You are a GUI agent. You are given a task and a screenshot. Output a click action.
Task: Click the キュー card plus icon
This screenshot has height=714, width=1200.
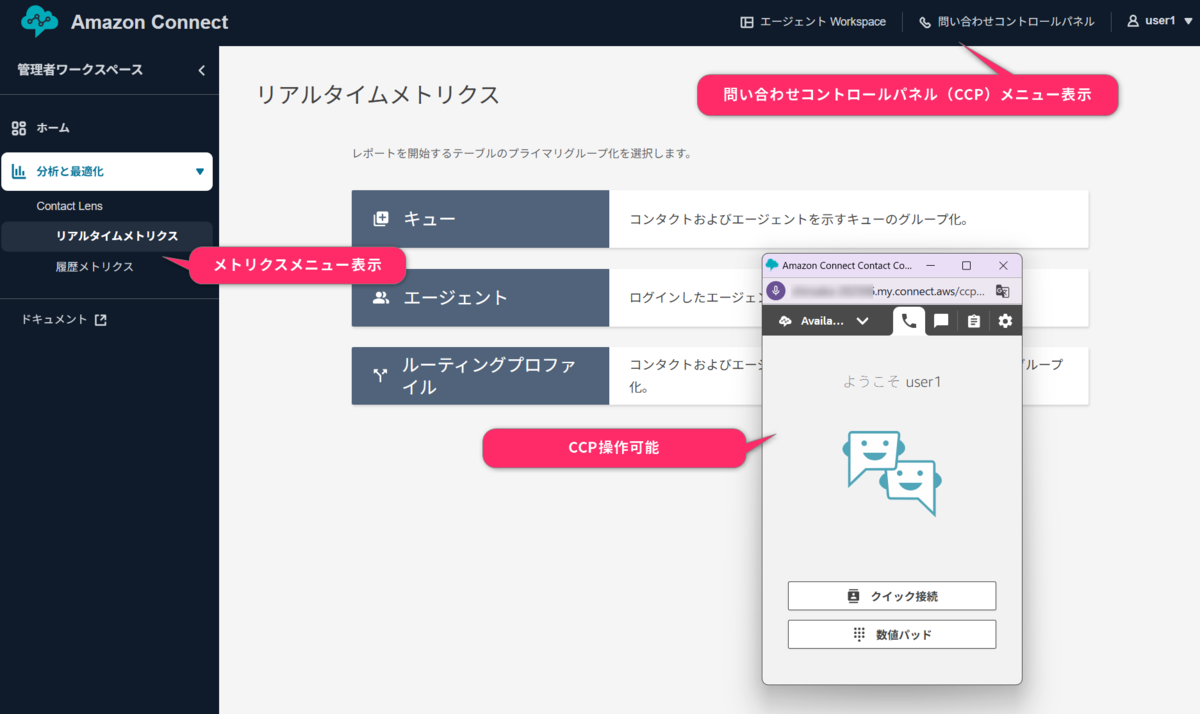tap(380, 219)
